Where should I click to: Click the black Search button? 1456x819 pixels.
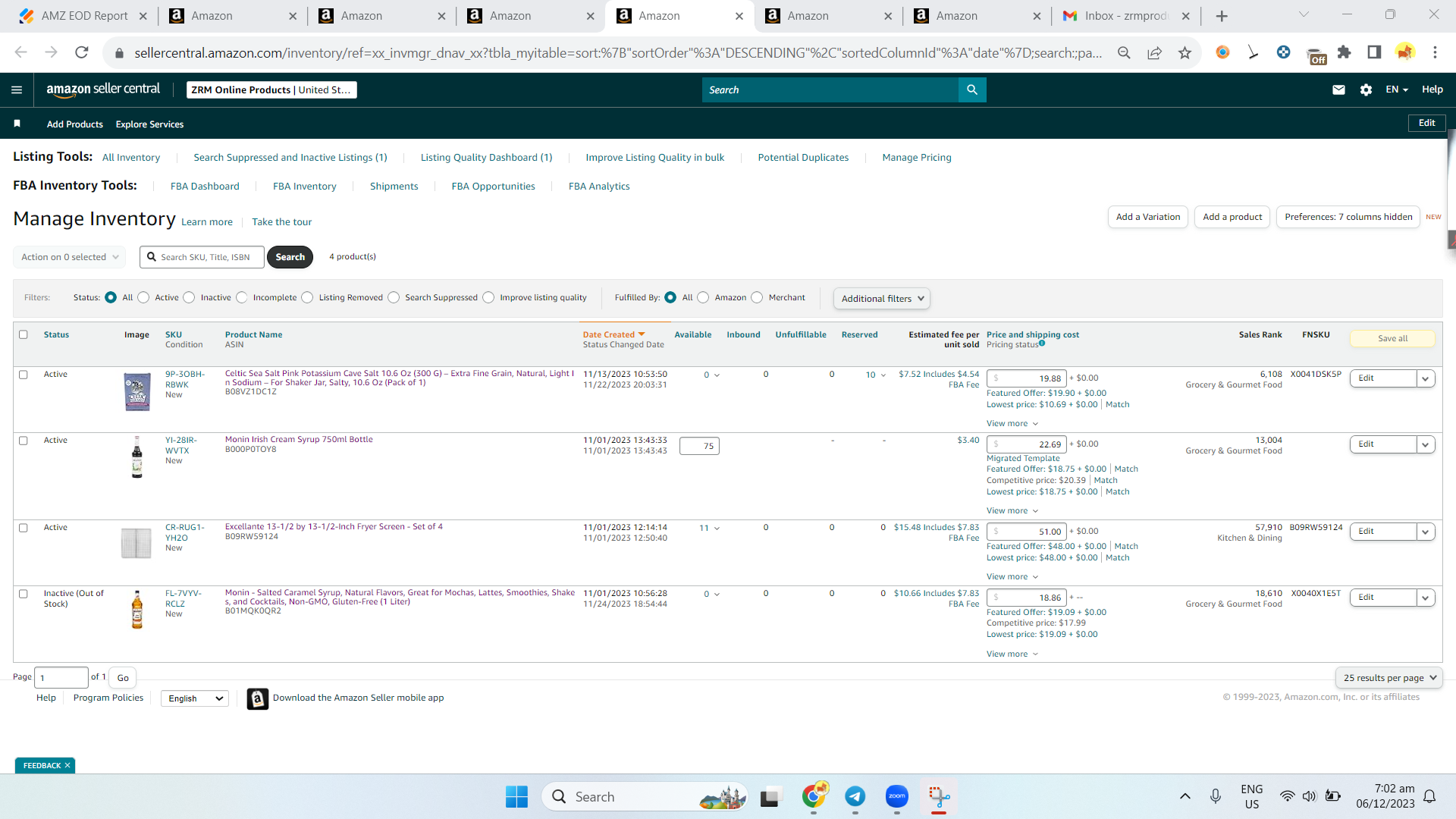[290, 257]
